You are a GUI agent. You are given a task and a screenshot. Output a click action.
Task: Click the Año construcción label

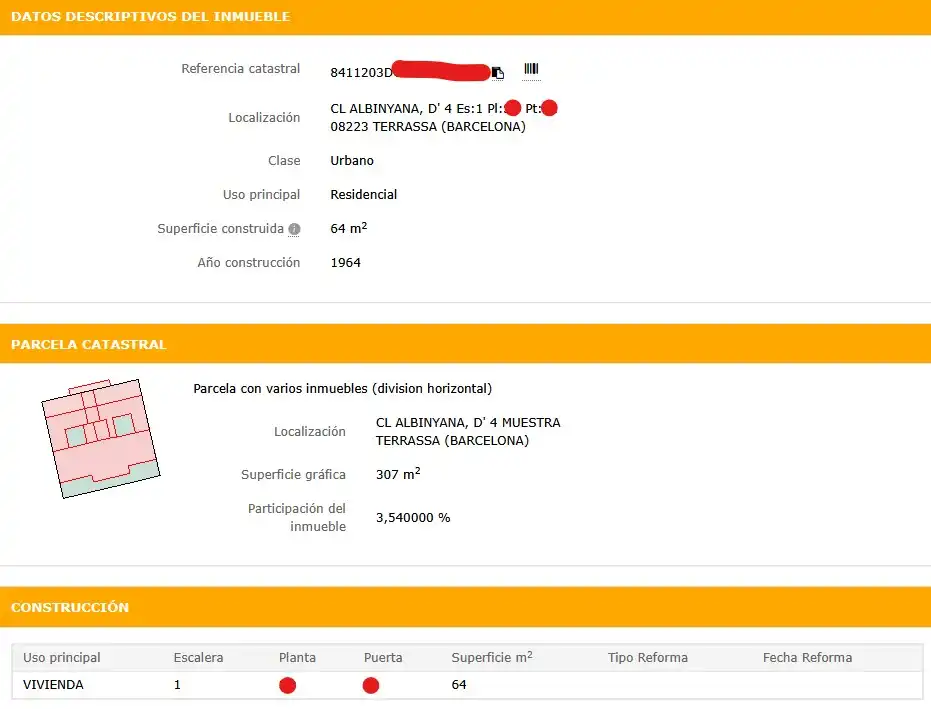[x=249, y=262]
